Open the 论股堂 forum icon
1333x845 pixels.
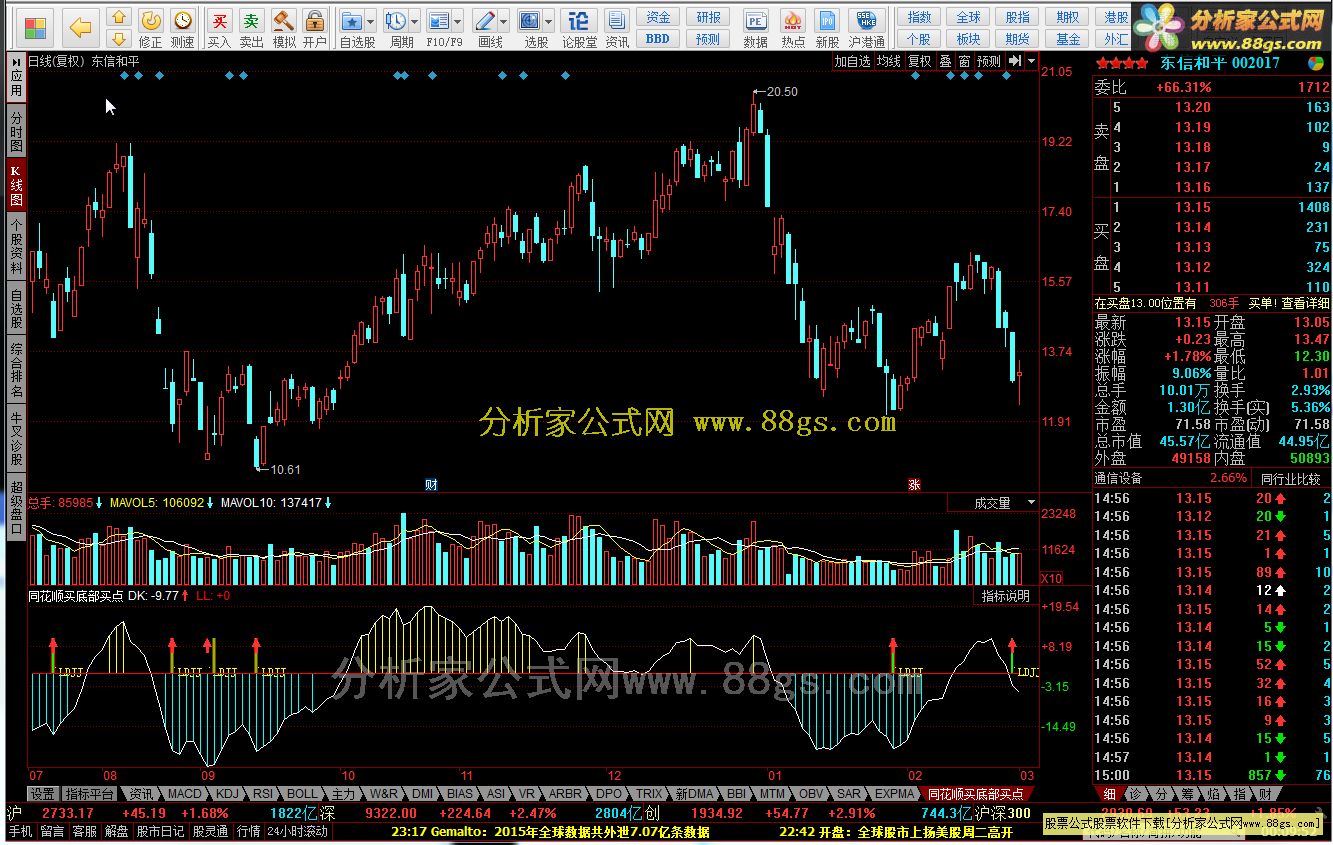pos(579,28)
